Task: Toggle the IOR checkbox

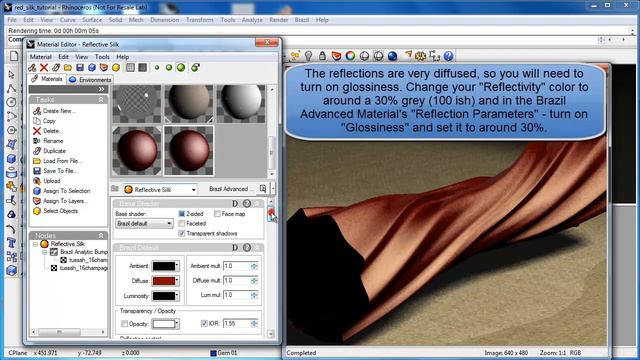Action: [204, 323]
